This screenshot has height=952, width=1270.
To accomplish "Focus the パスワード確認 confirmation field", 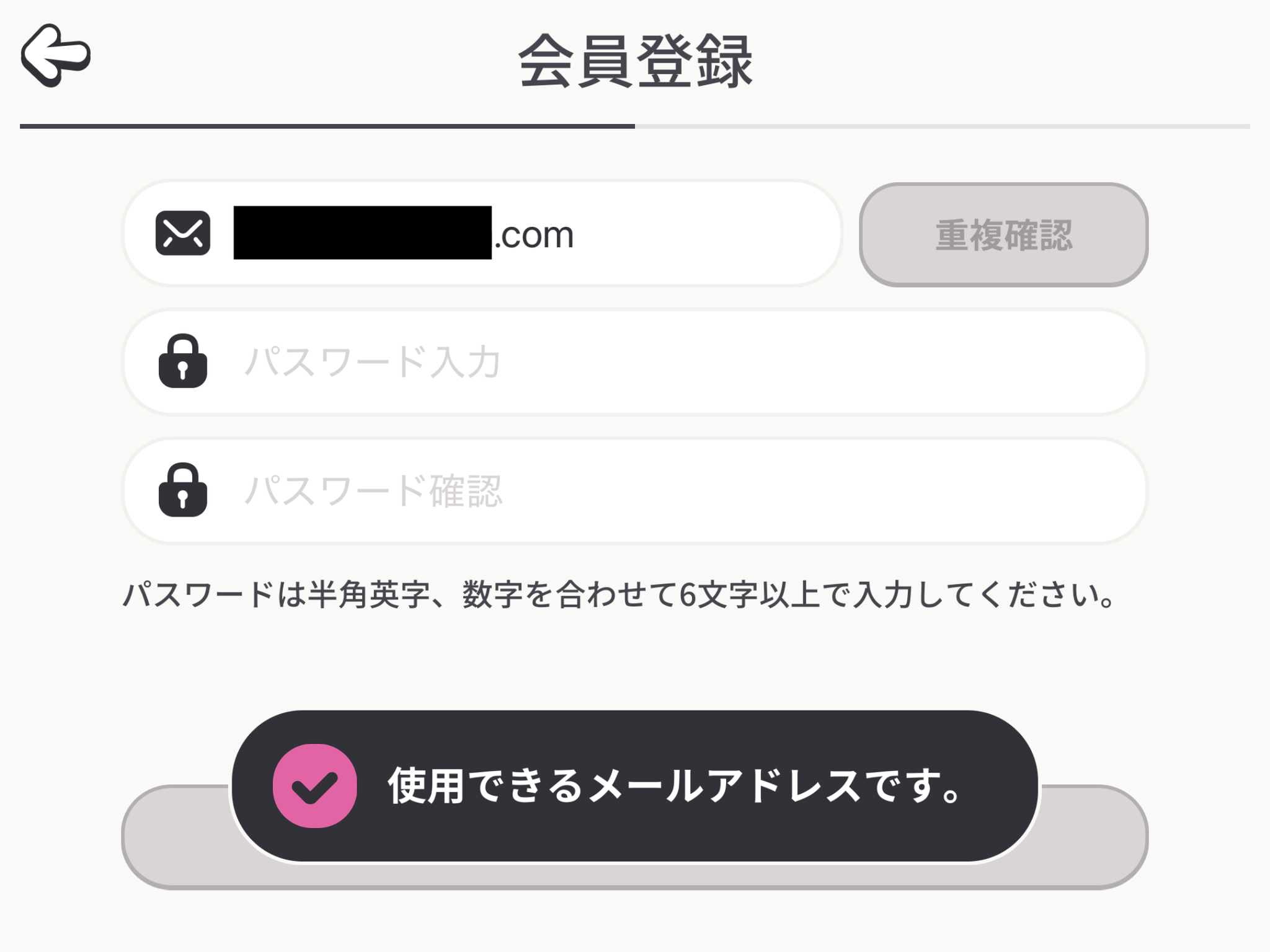I will pyautogui.click(x=634, y=491).
